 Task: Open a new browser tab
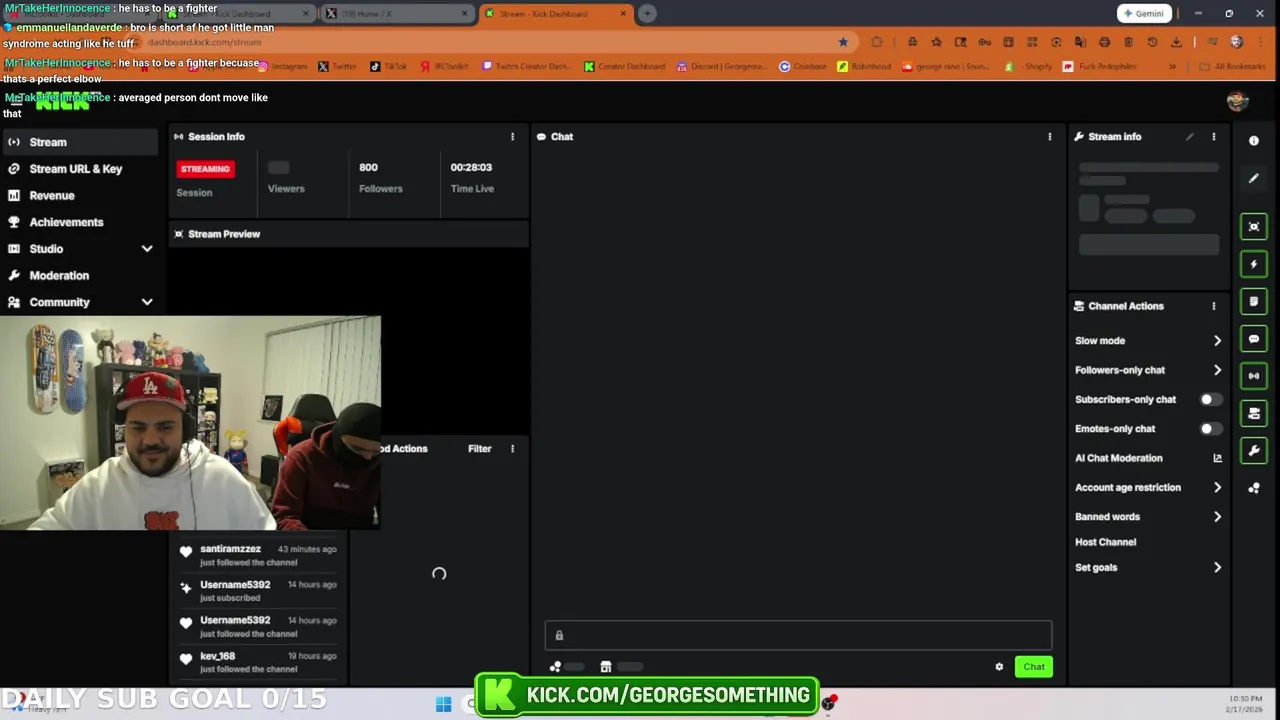[x=648, y=13]
